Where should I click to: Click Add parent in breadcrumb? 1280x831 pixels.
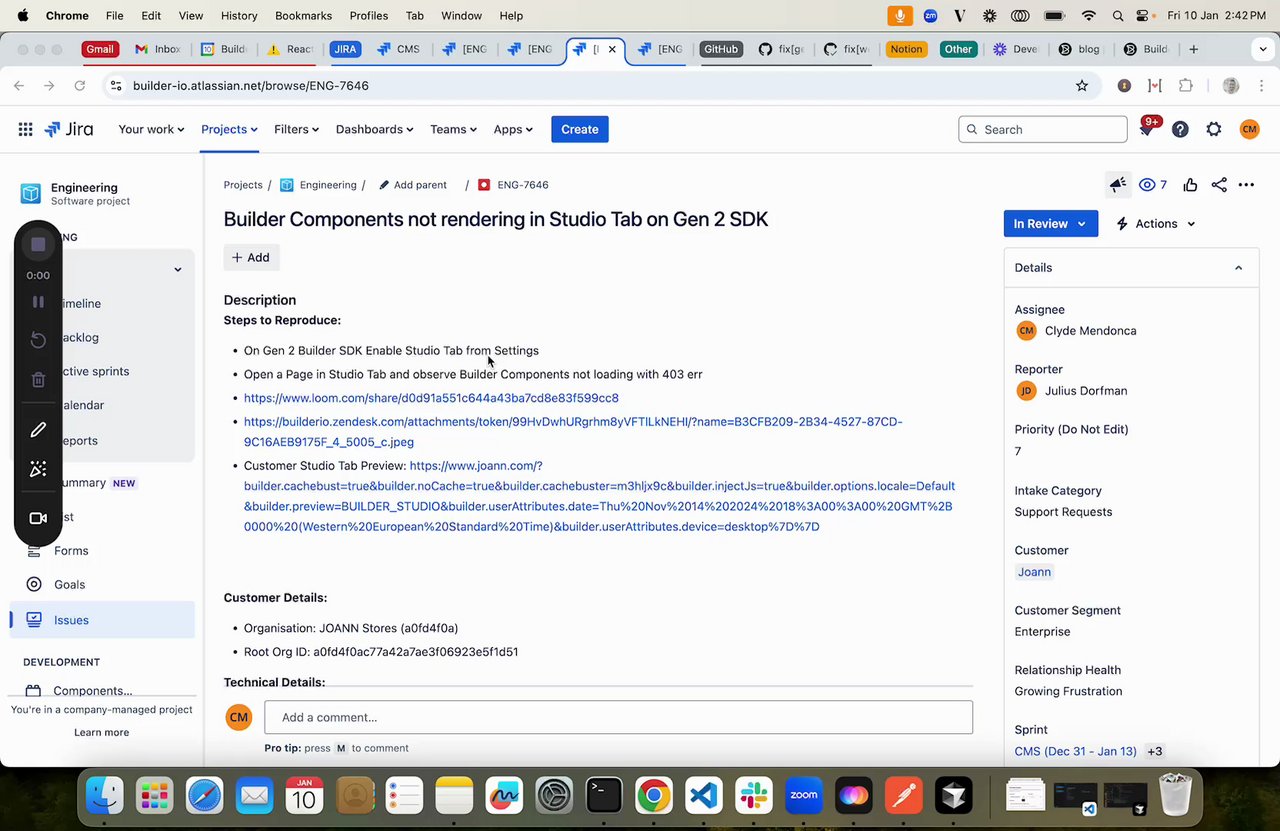[x=413, y=185]
